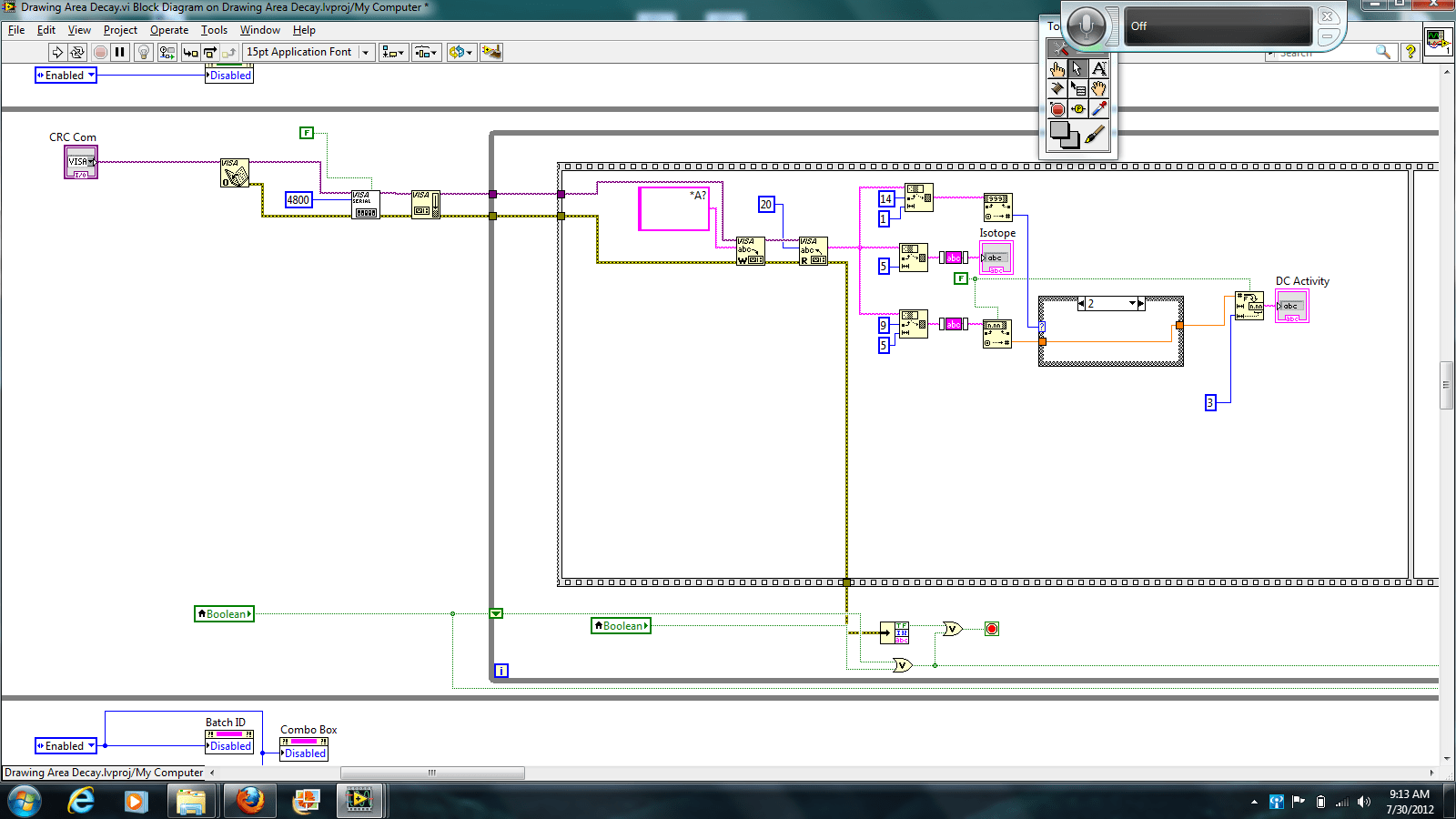Click the while loop stop terminal
This screenshot has height=819, width=1456.
point(992,629)
